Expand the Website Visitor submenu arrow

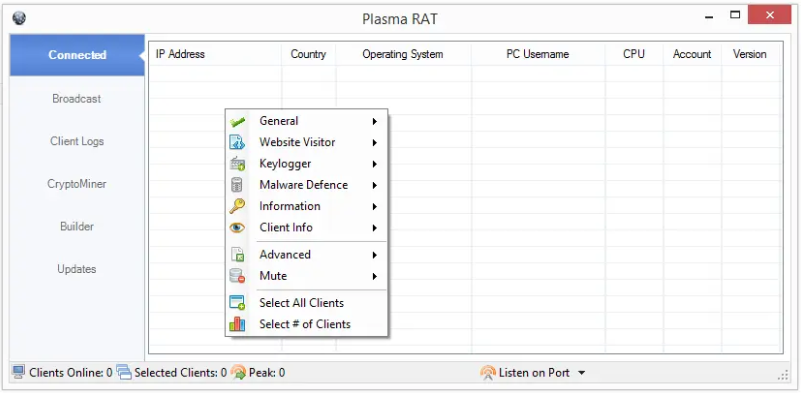click(374, 143)
